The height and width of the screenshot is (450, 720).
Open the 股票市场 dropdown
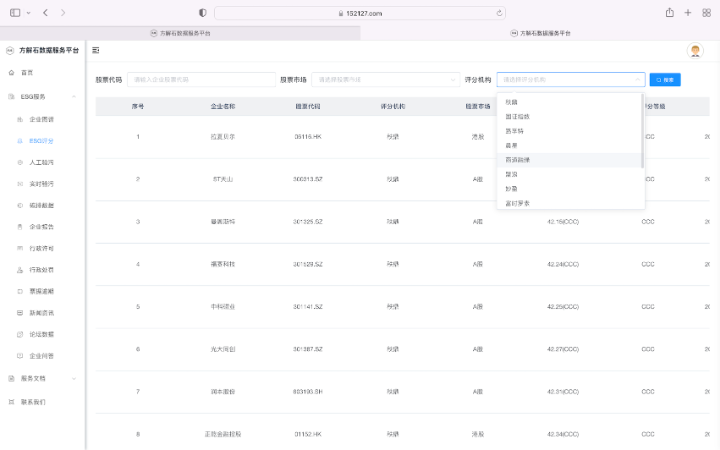pos(386,79)
